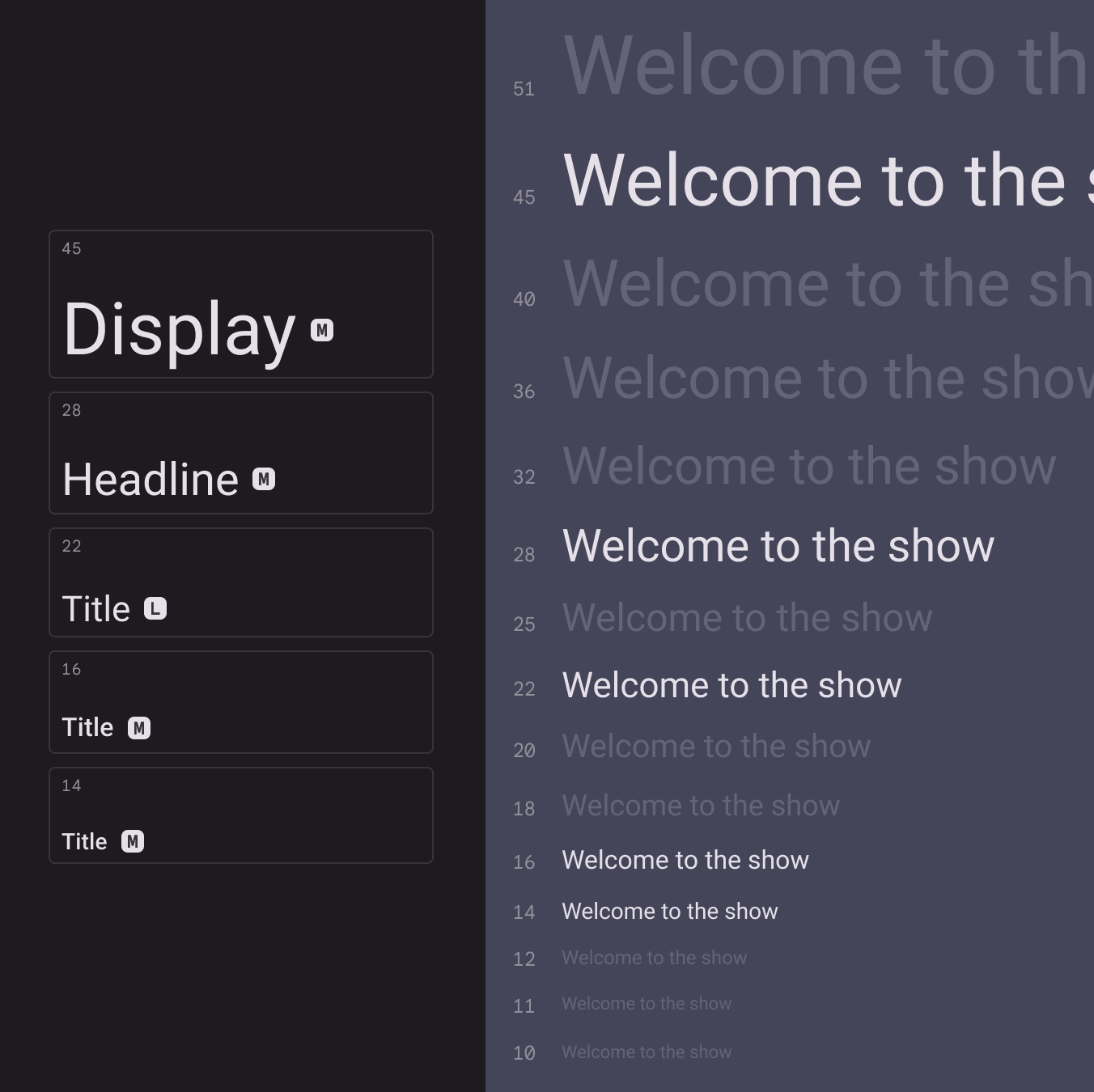Click the highlighted size 45 Welcome text
1094x1092 pixels.
(x=825, y=181)
